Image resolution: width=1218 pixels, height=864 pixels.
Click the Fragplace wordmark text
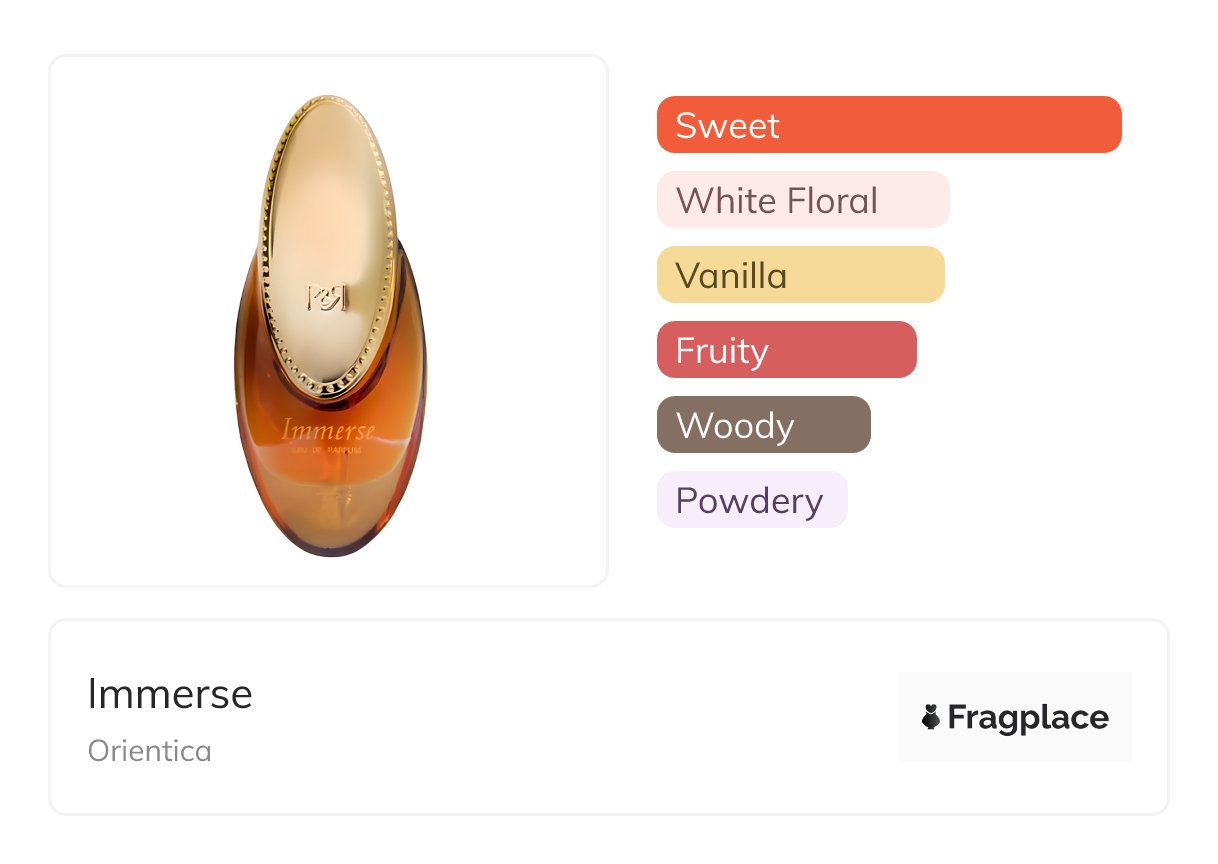1028,718
